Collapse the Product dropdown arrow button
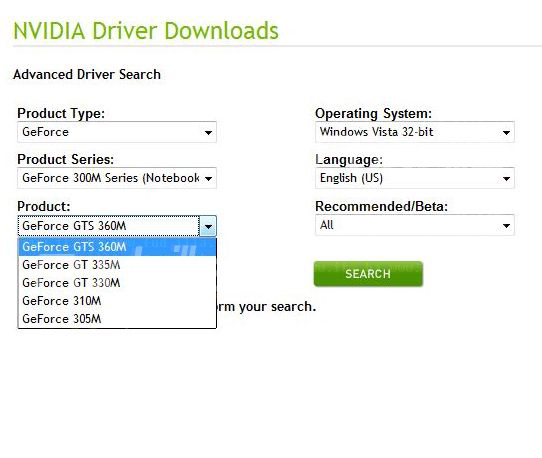542x458 pixels. tap(208, 226)
